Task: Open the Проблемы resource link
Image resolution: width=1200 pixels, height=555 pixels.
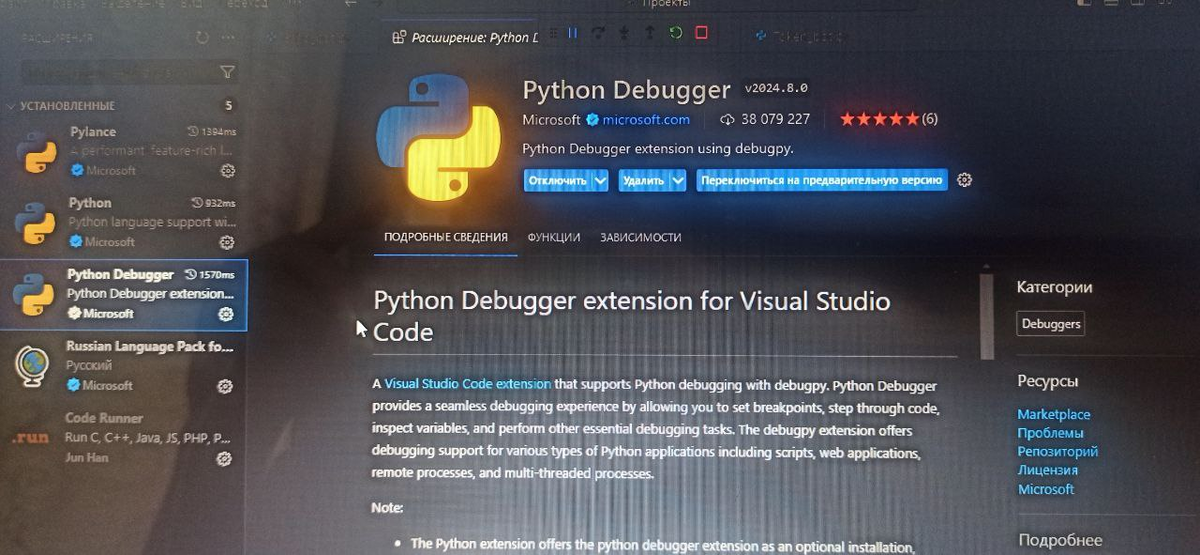Action: click(x=1050, y=433)
